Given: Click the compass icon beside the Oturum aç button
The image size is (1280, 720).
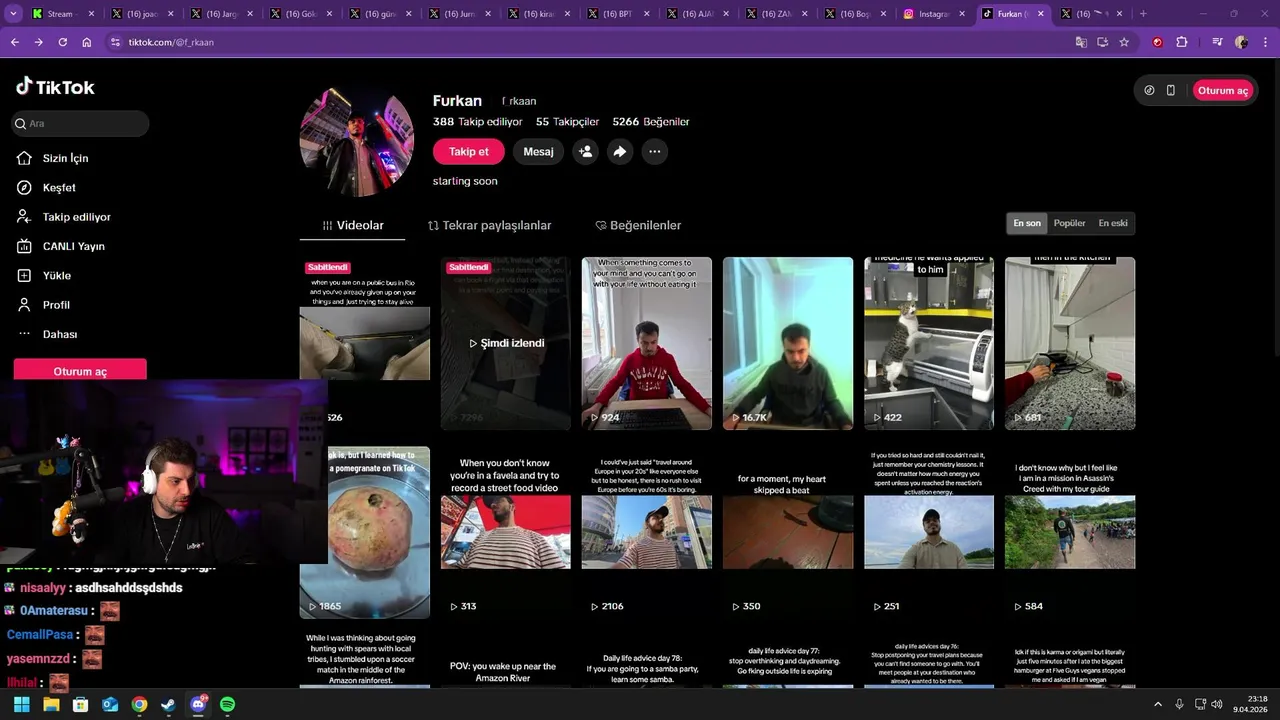Looking at the screenshot, I should pos(1149,90).
